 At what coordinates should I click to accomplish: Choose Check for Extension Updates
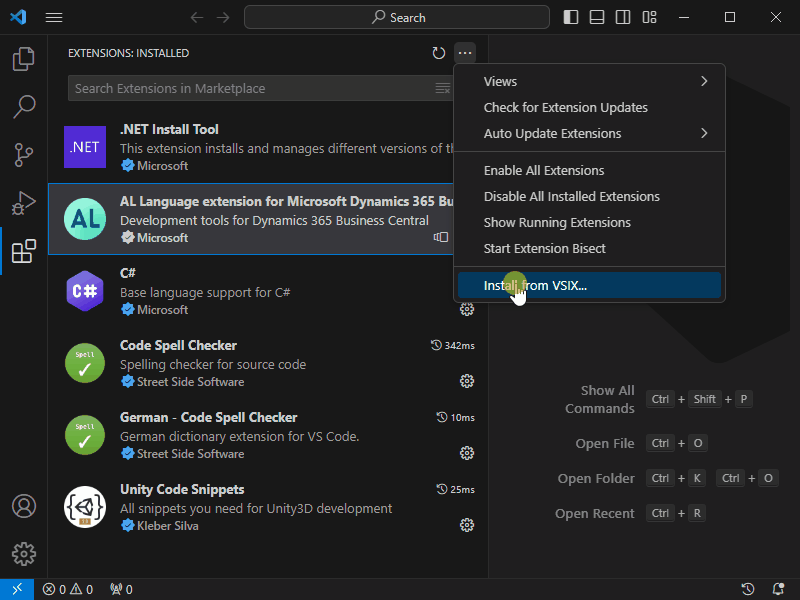(x=589, y=108)
